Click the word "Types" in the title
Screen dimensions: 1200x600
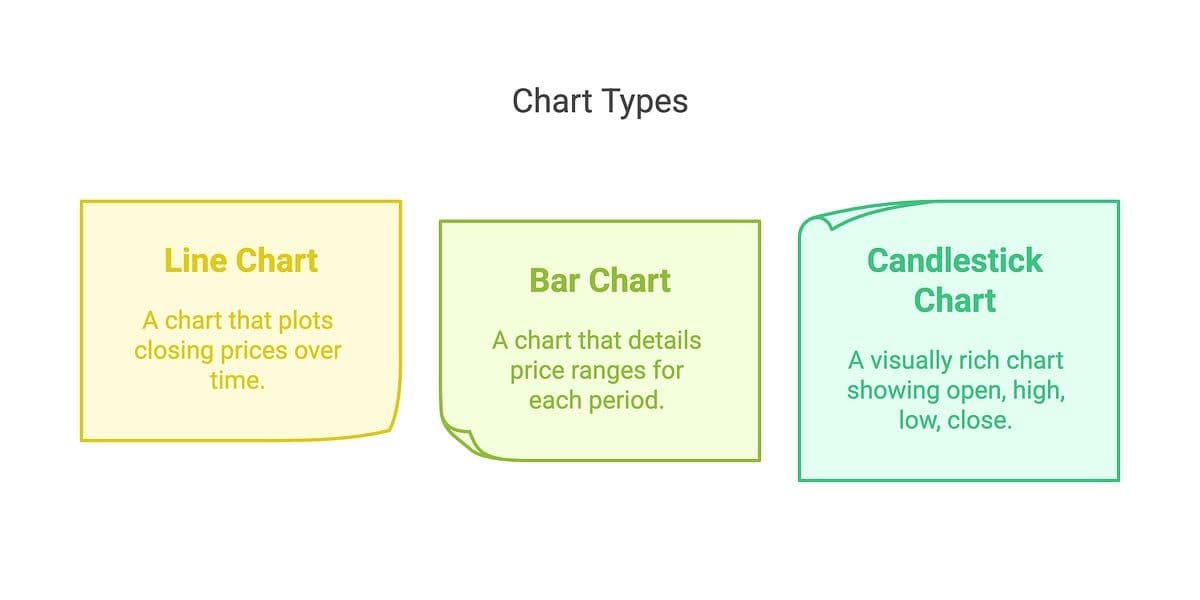click(643, 101)
